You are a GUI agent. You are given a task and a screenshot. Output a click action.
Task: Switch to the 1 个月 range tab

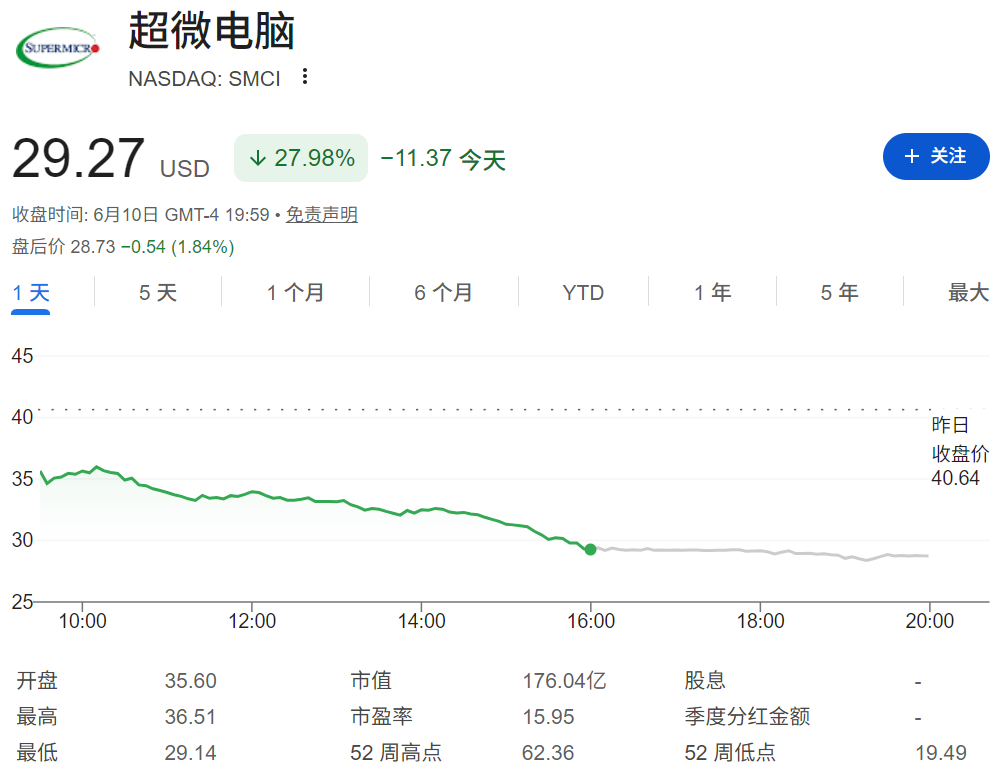pos(295,293)
